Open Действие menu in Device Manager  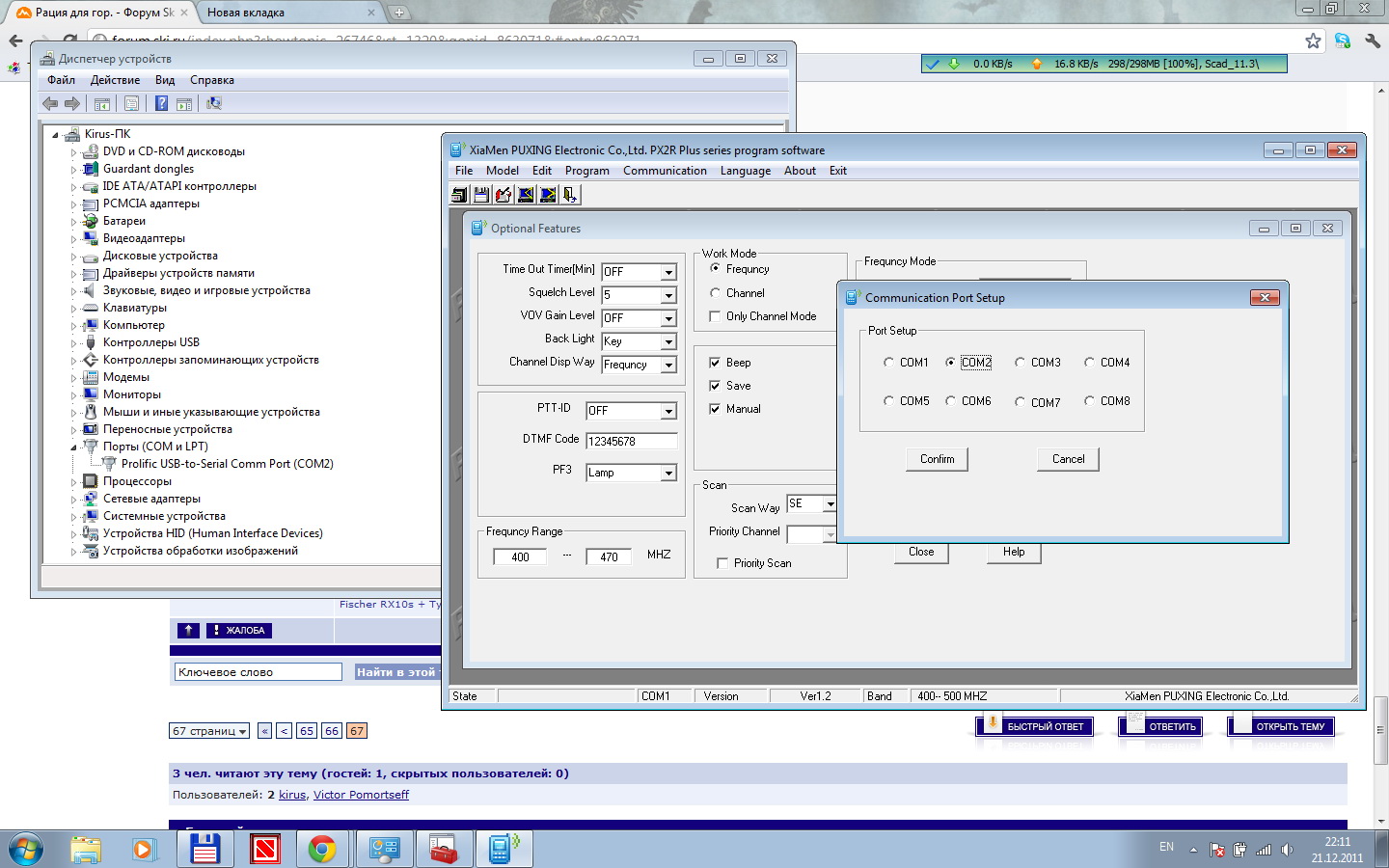pyautogui.click(x=115, y=80)
